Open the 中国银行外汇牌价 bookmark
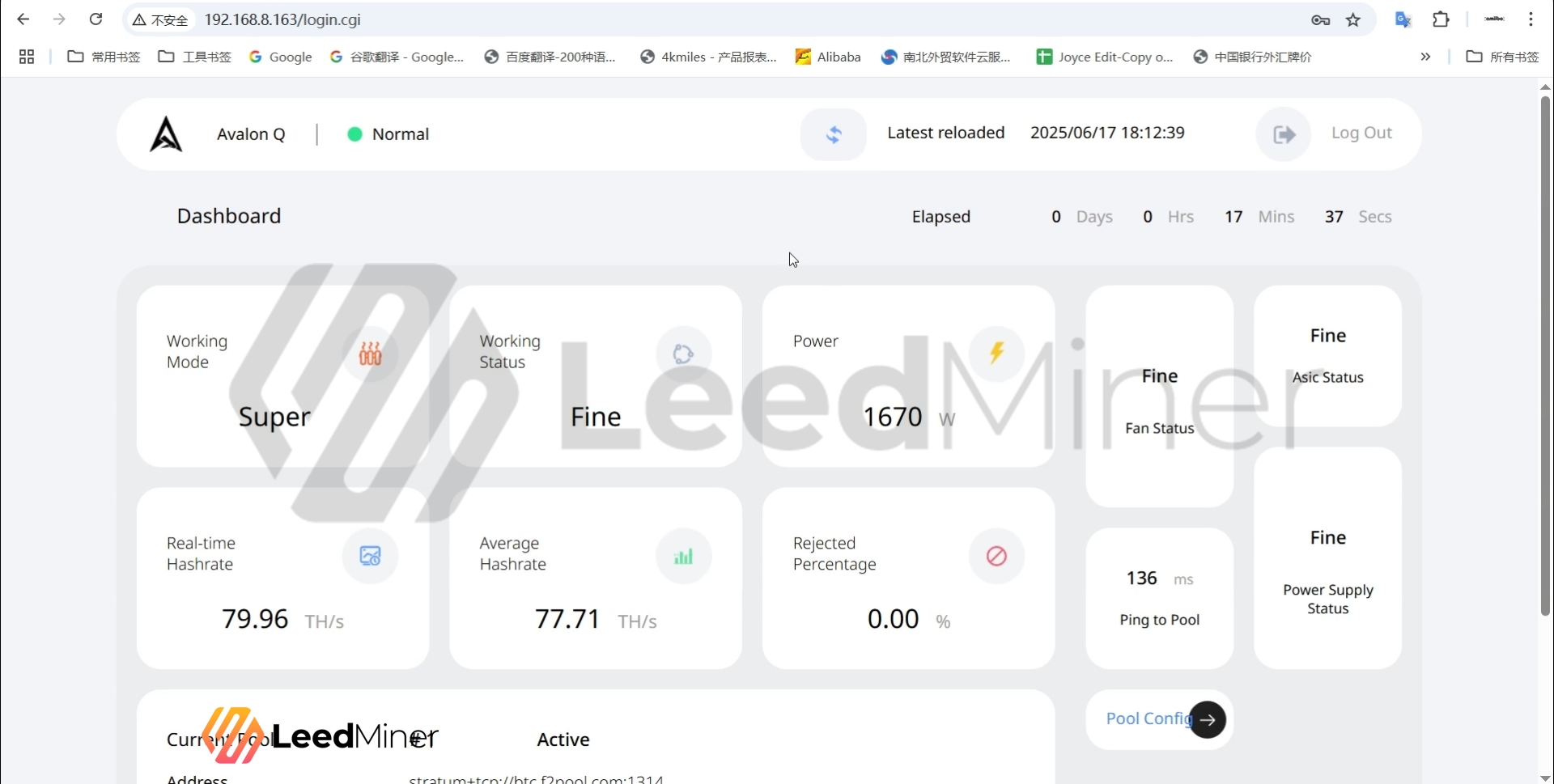 1252,57
